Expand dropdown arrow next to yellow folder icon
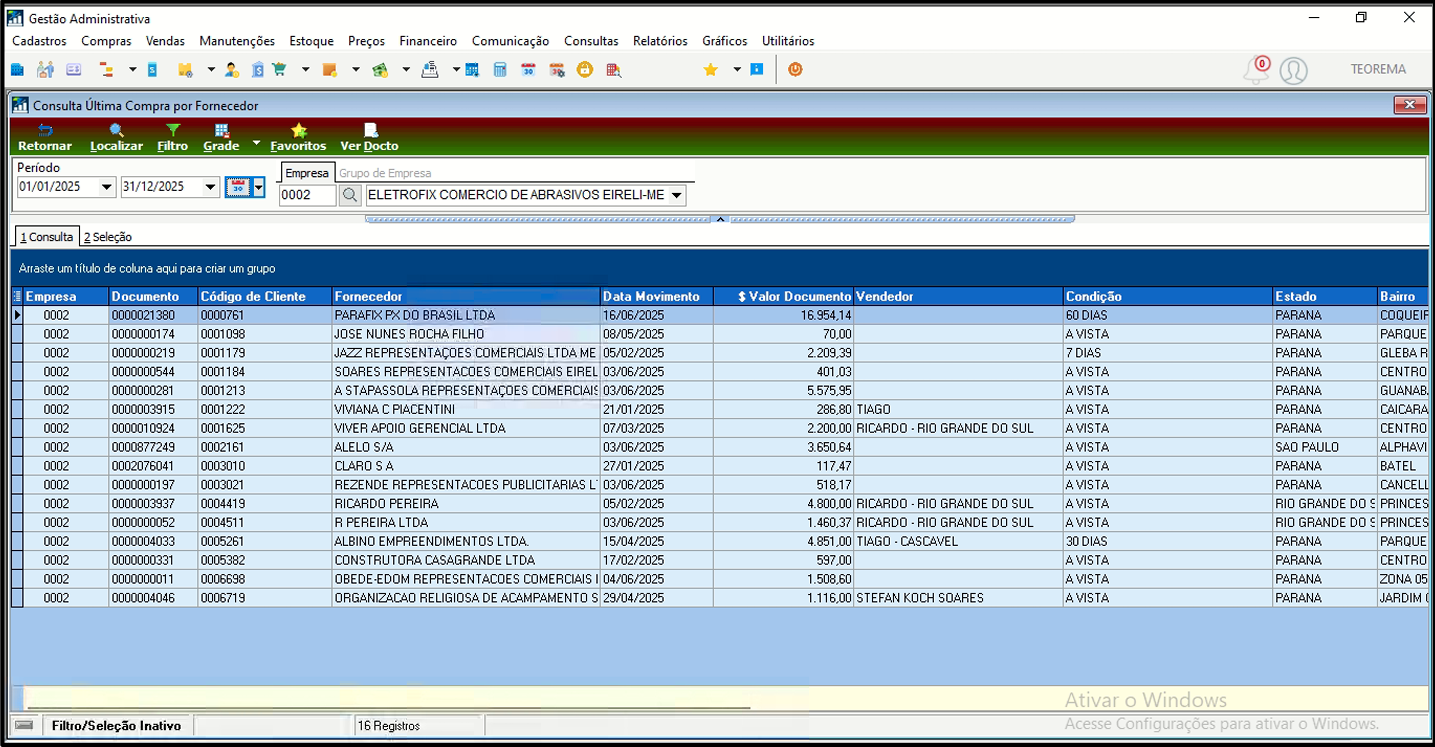 pyautogui.click(x=211, y=70)
